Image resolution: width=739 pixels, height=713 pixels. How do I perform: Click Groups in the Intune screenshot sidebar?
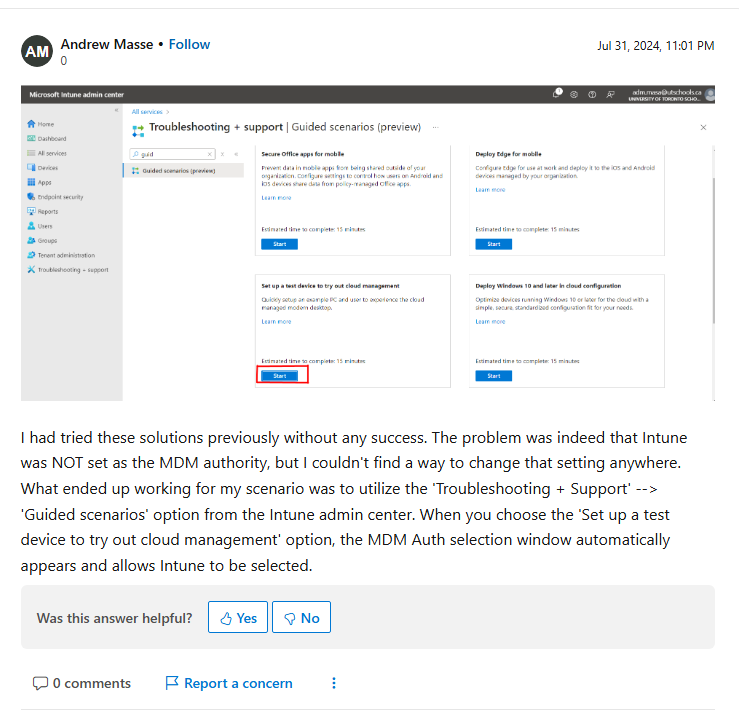[x=42, y=240]
